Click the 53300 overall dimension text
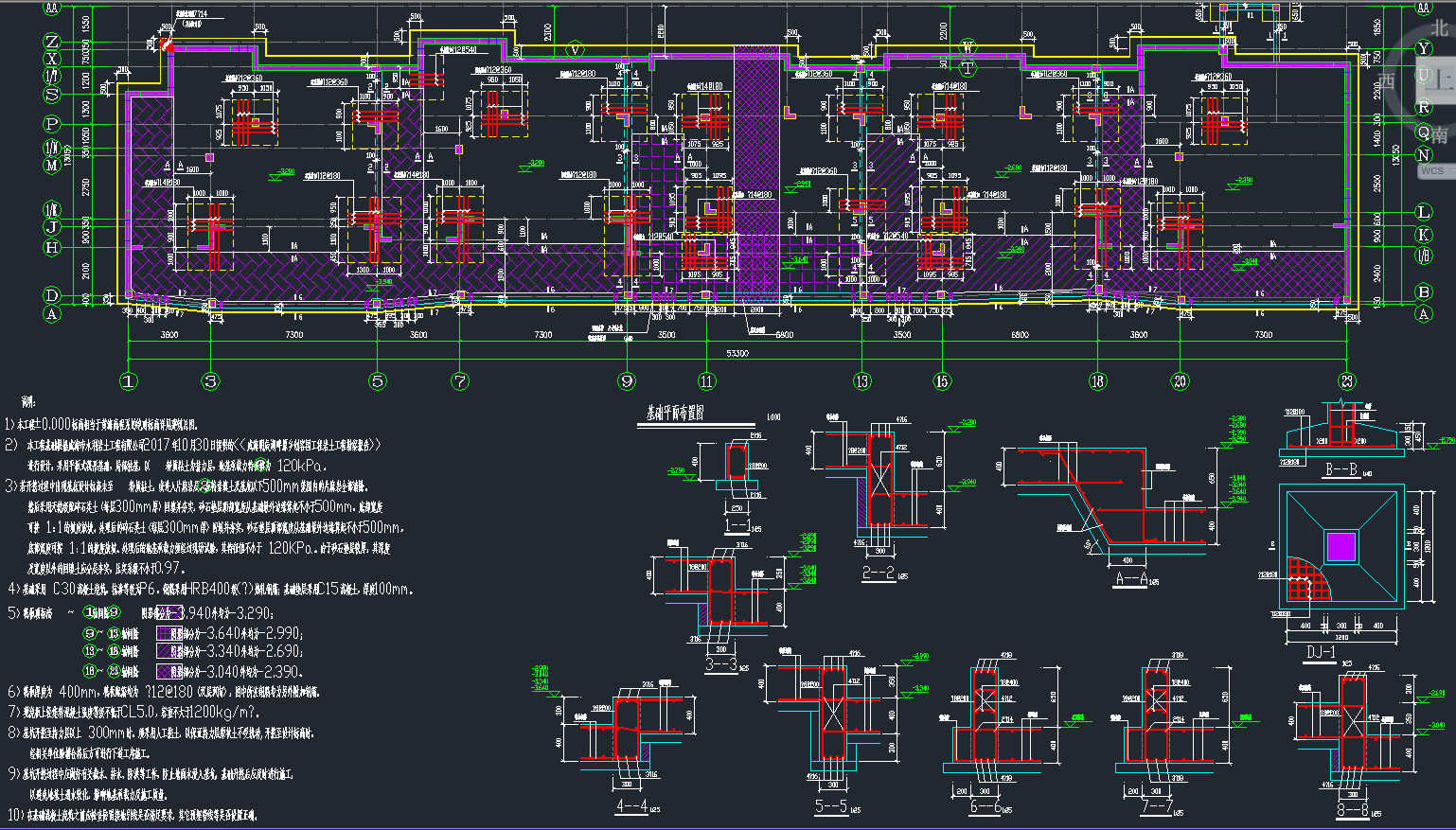Viewport: 1456px width, 830px height. coord(737,353)
